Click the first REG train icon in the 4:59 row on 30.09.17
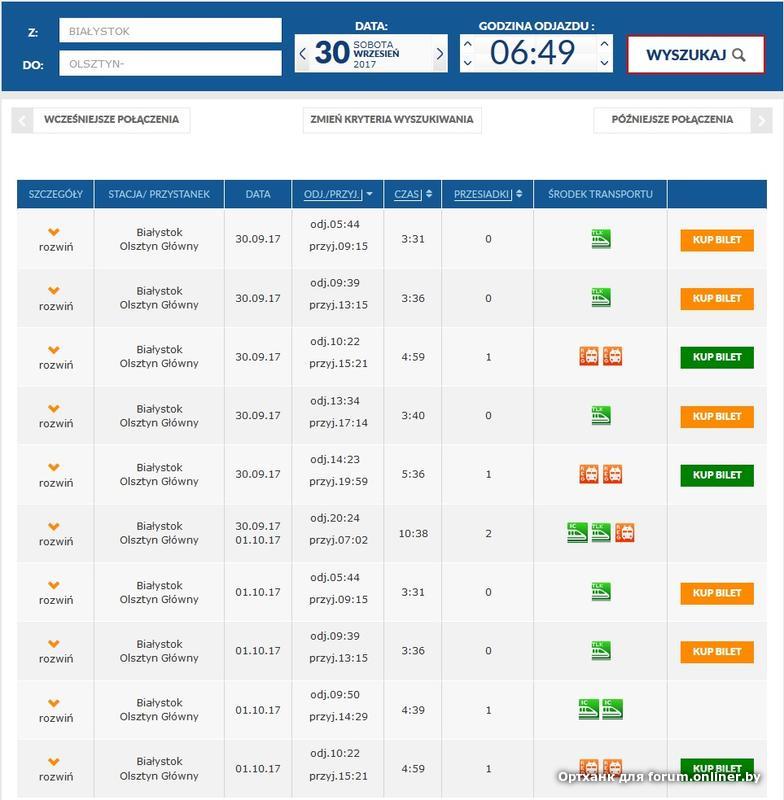Image resolution: width=784 pixels, height=800 pixels. (589, 356)
